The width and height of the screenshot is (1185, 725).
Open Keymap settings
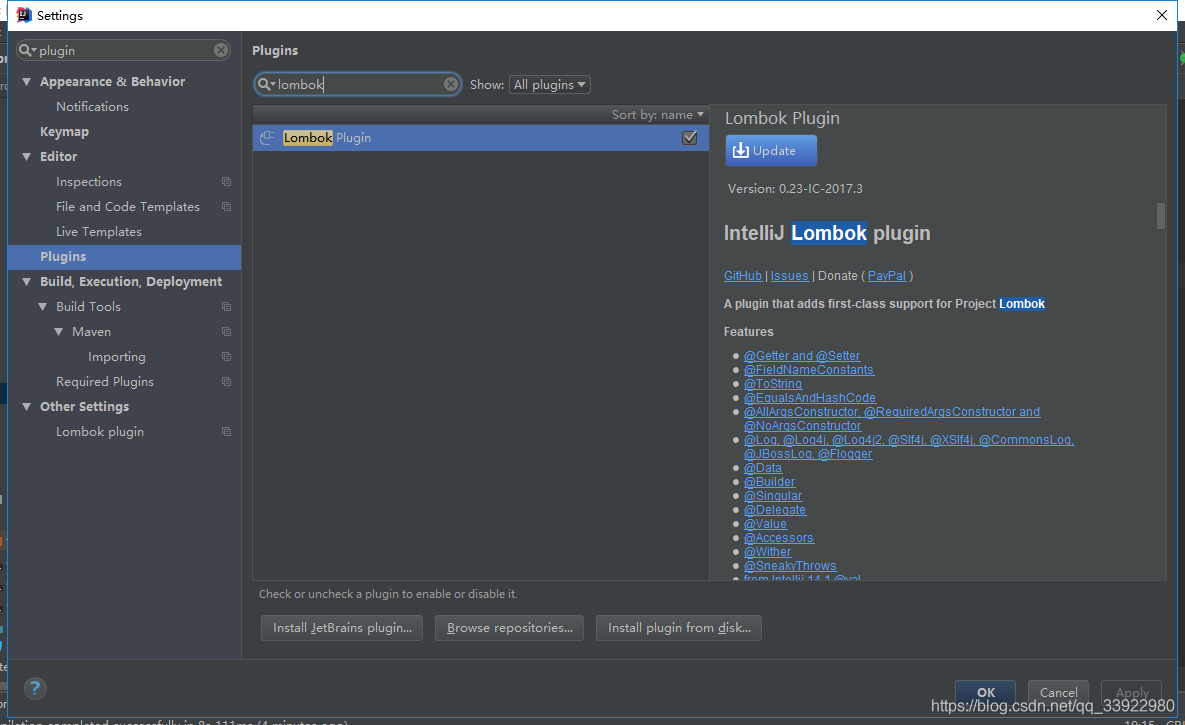(x=64, y=132)
